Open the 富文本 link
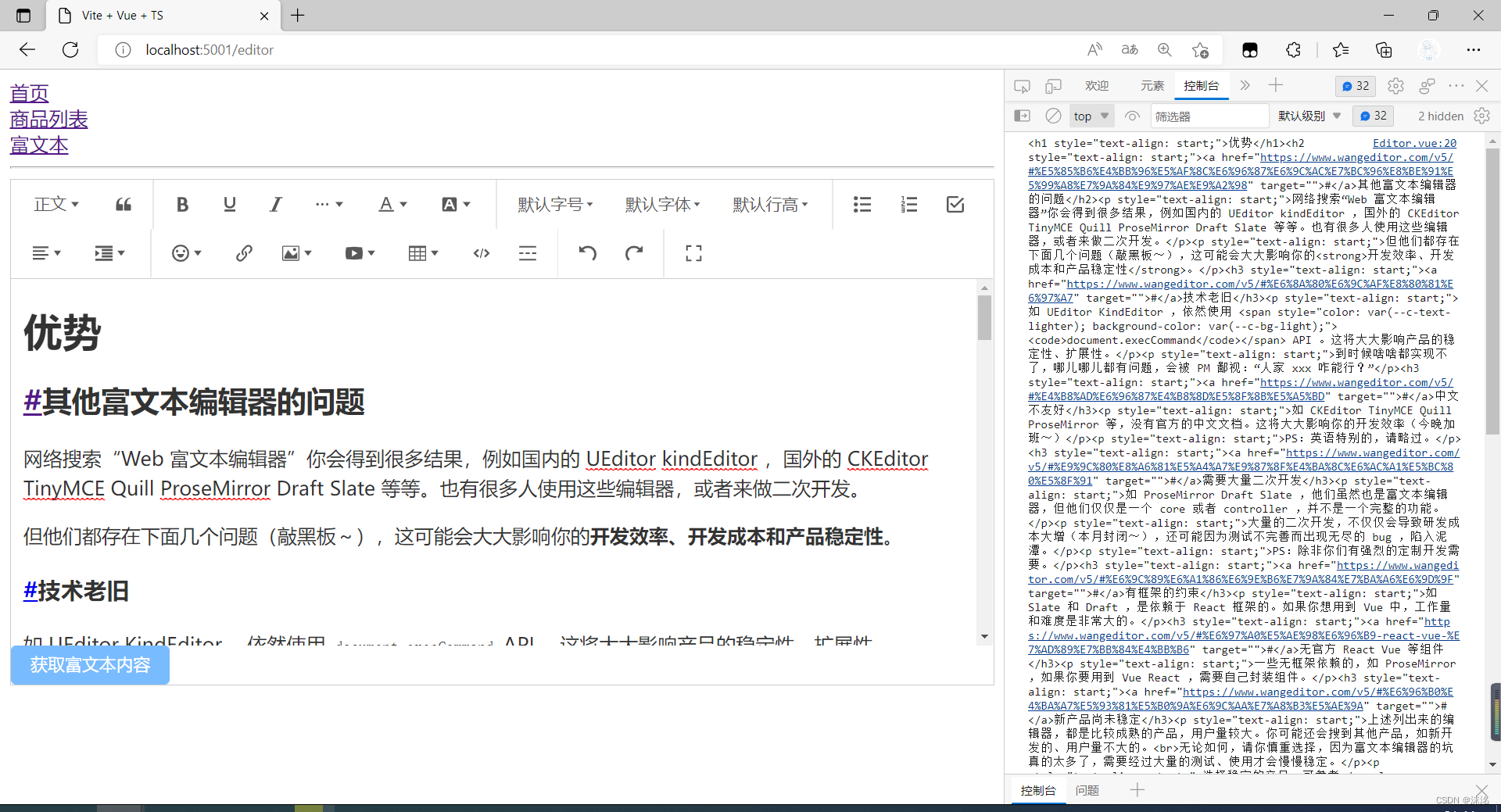The width and height of the screenshot is (1501, 812). tap(39, 145)
